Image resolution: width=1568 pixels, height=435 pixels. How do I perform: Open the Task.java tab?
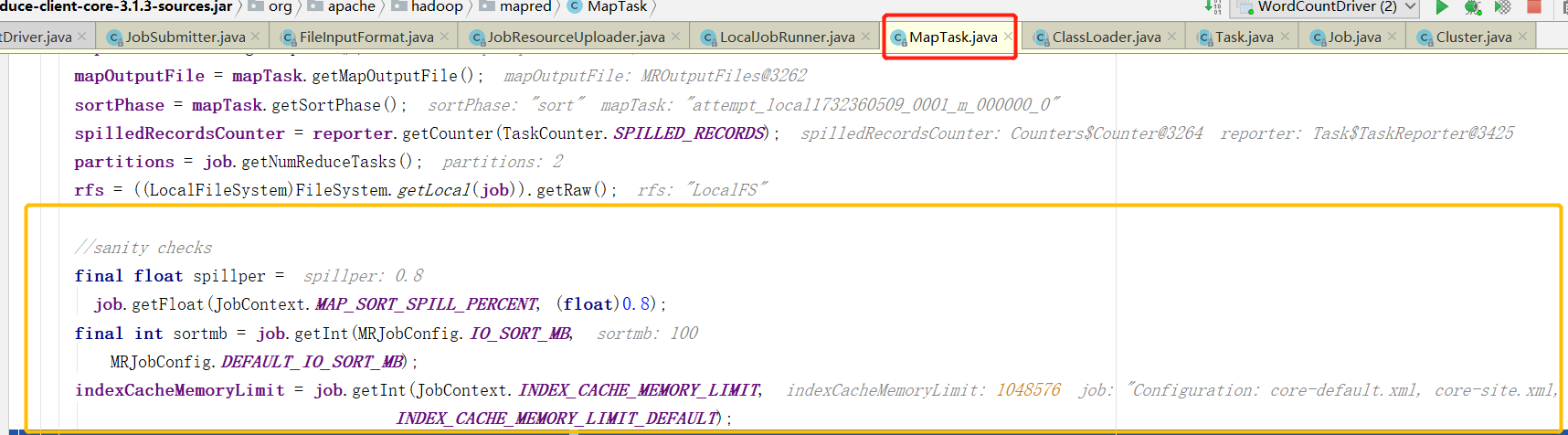[x=1245, y=37]
